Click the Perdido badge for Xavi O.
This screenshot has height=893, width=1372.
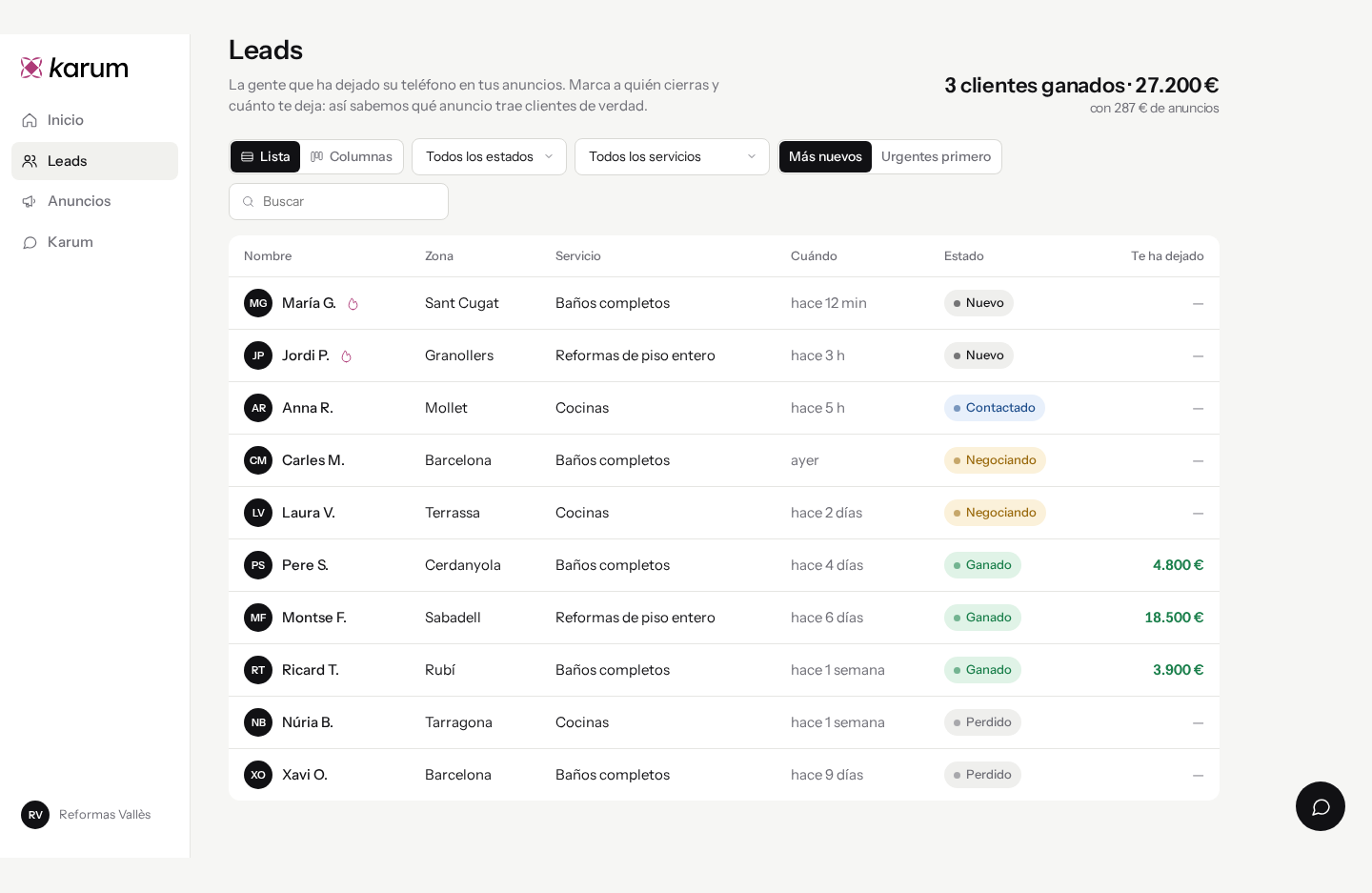pyautogui.click(x=982, y=775)
